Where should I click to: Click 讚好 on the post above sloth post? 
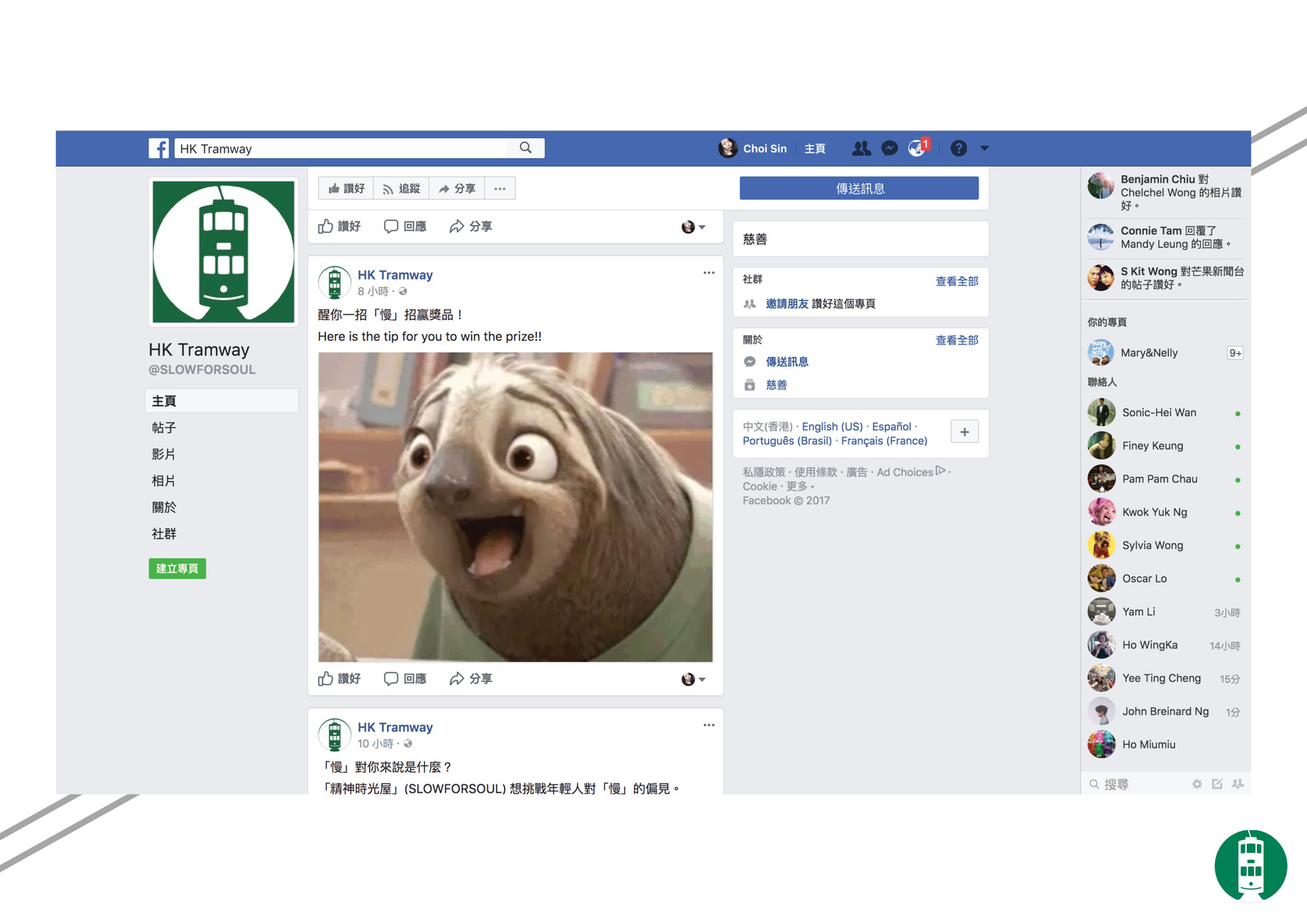(x=340, y=226)
